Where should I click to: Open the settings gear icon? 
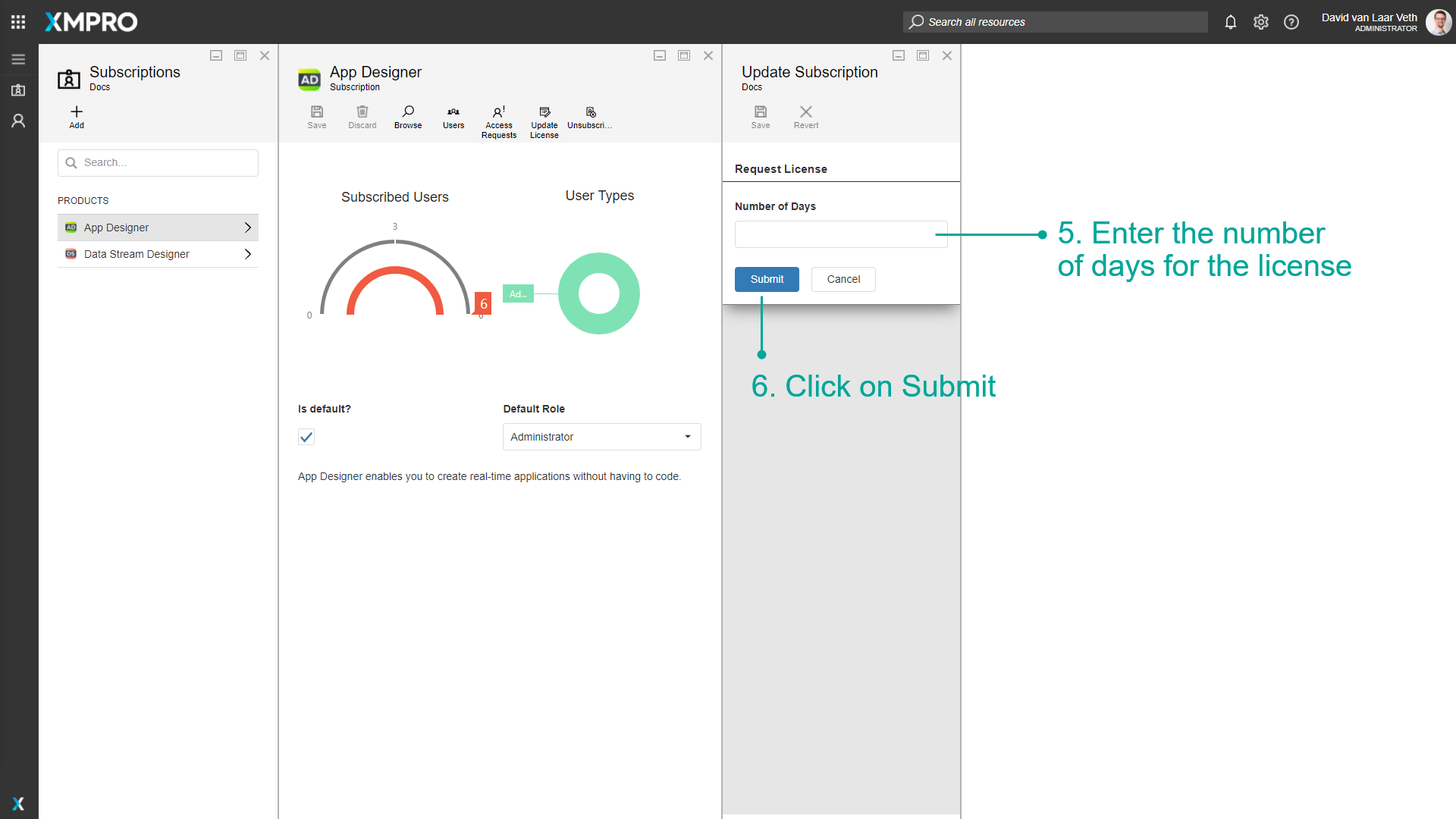[x=1261, y=22]
